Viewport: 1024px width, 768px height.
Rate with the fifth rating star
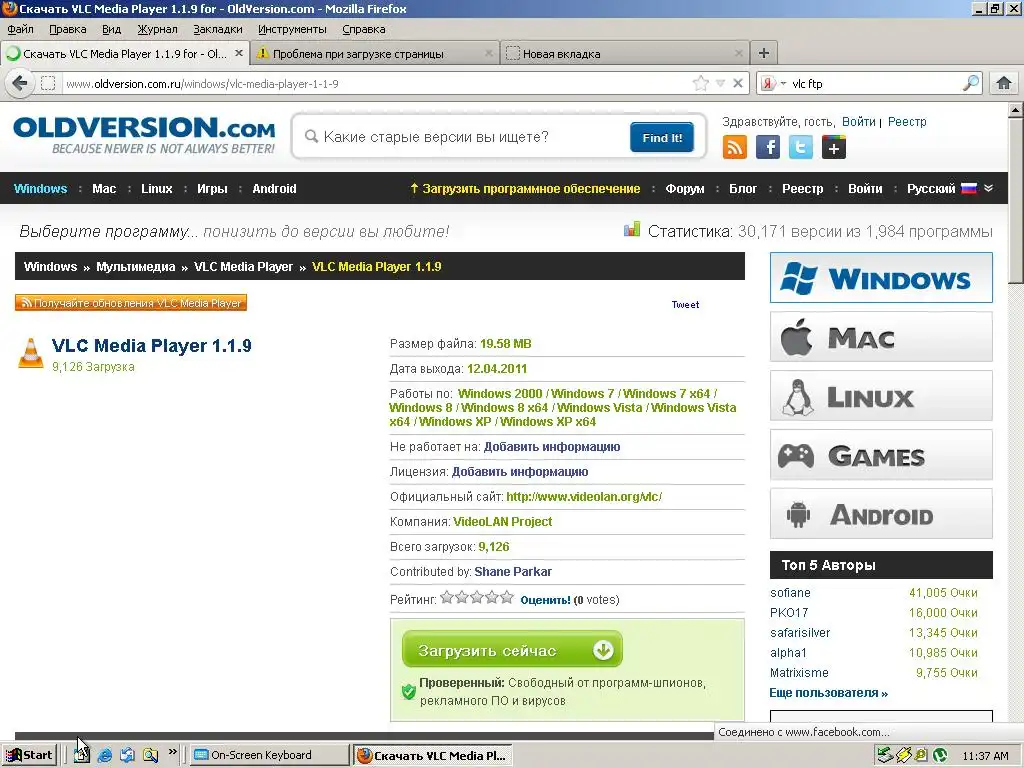click(507, 597)
